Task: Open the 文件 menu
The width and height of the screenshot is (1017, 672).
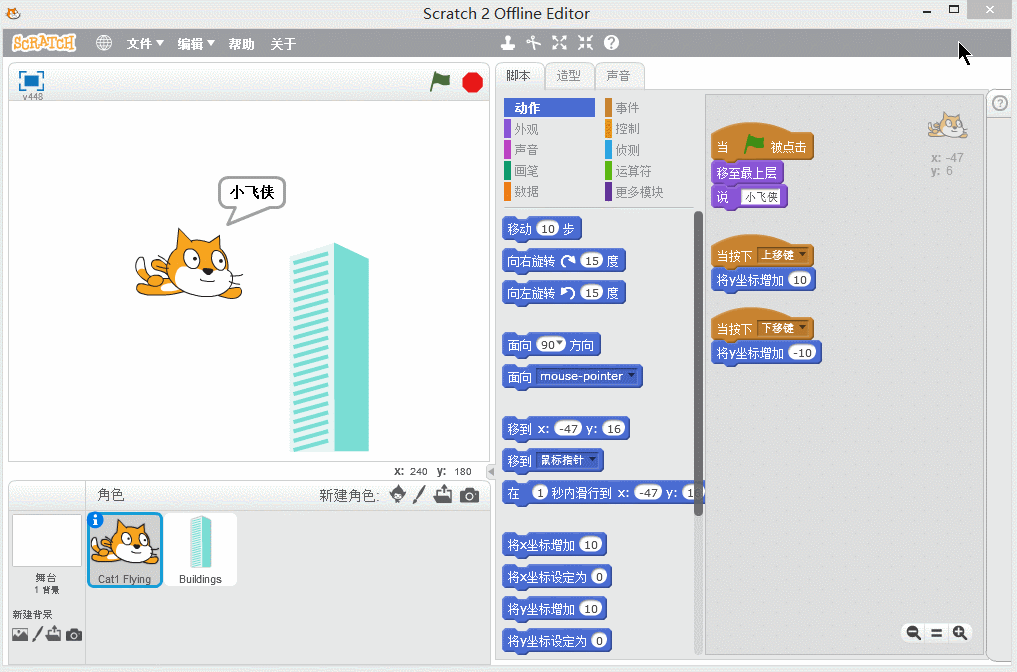Action: click(145, 43)
